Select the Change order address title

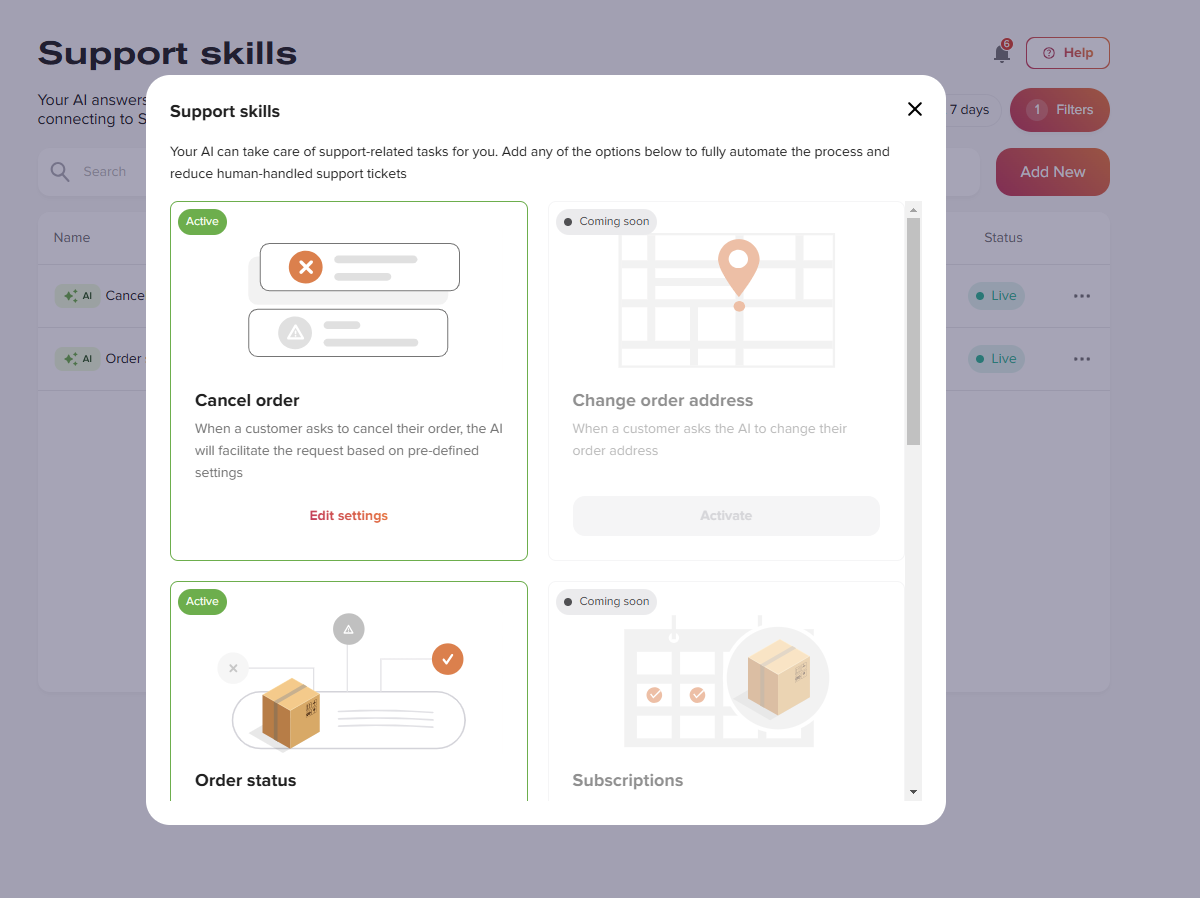[663, 400]
